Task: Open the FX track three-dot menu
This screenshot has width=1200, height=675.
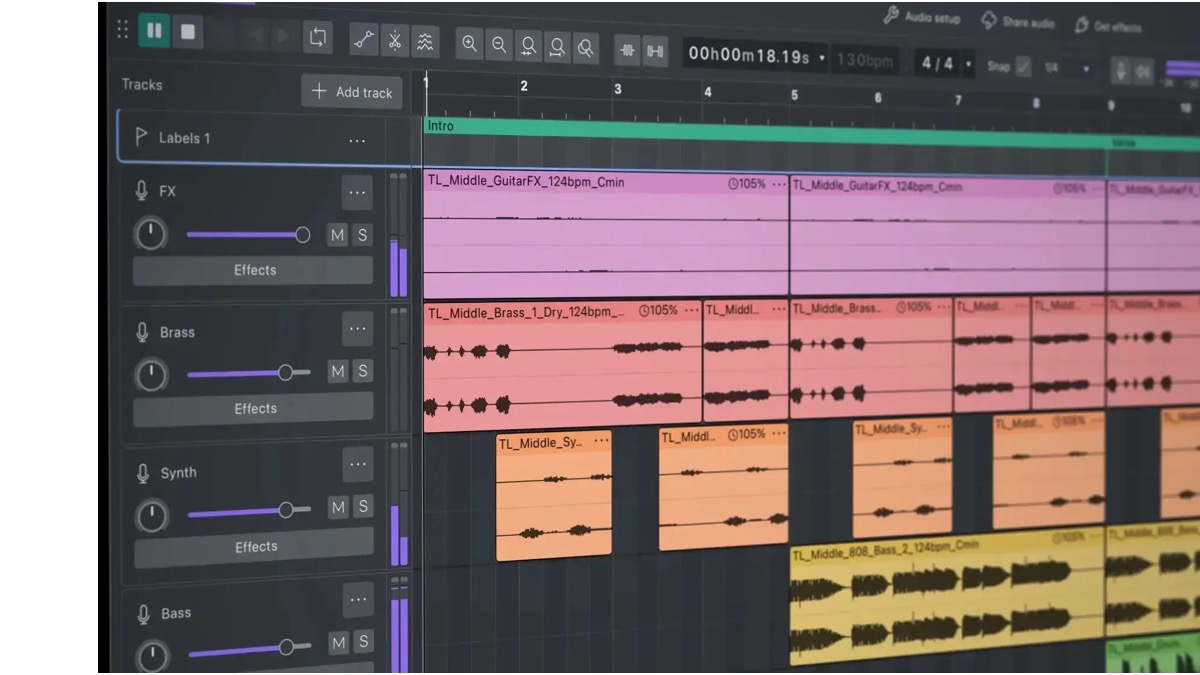Action: pos(357,192)
